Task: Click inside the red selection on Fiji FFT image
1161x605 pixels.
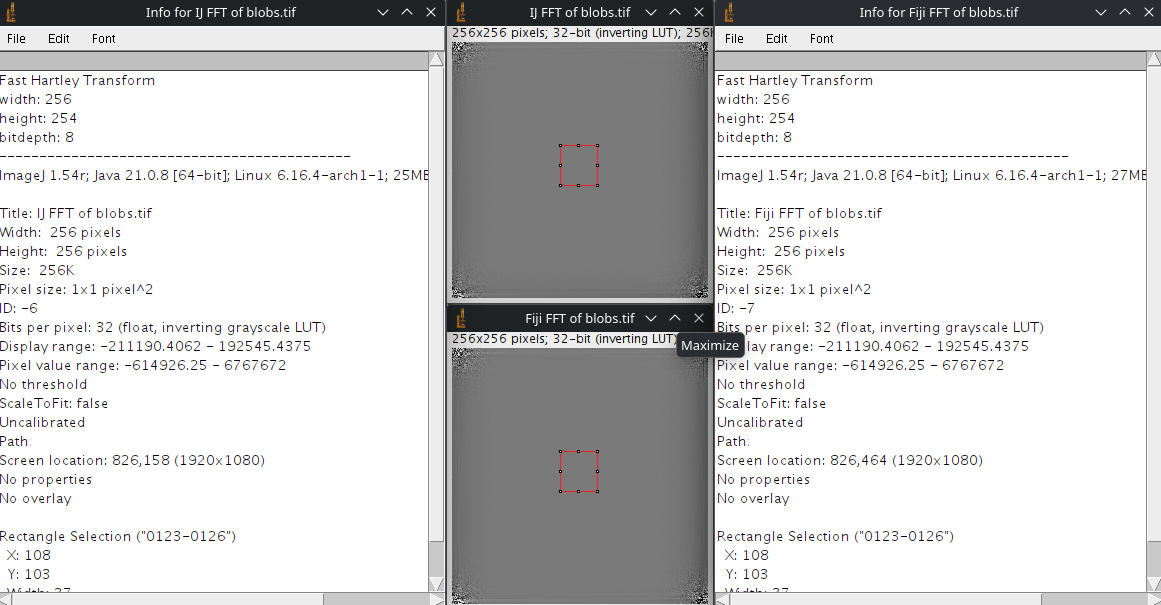Action: (578, 470)
